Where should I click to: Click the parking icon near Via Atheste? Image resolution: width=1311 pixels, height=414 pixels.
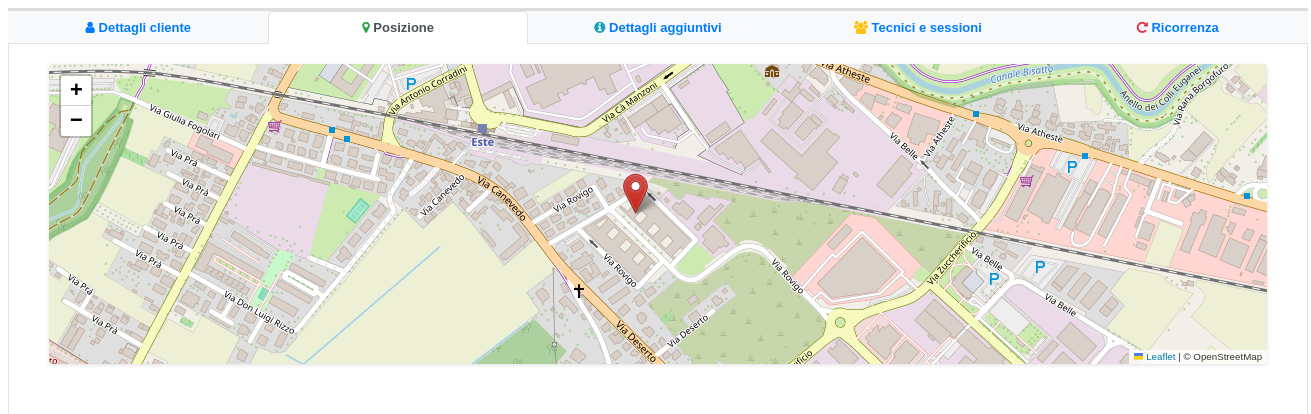(1072, 167)
